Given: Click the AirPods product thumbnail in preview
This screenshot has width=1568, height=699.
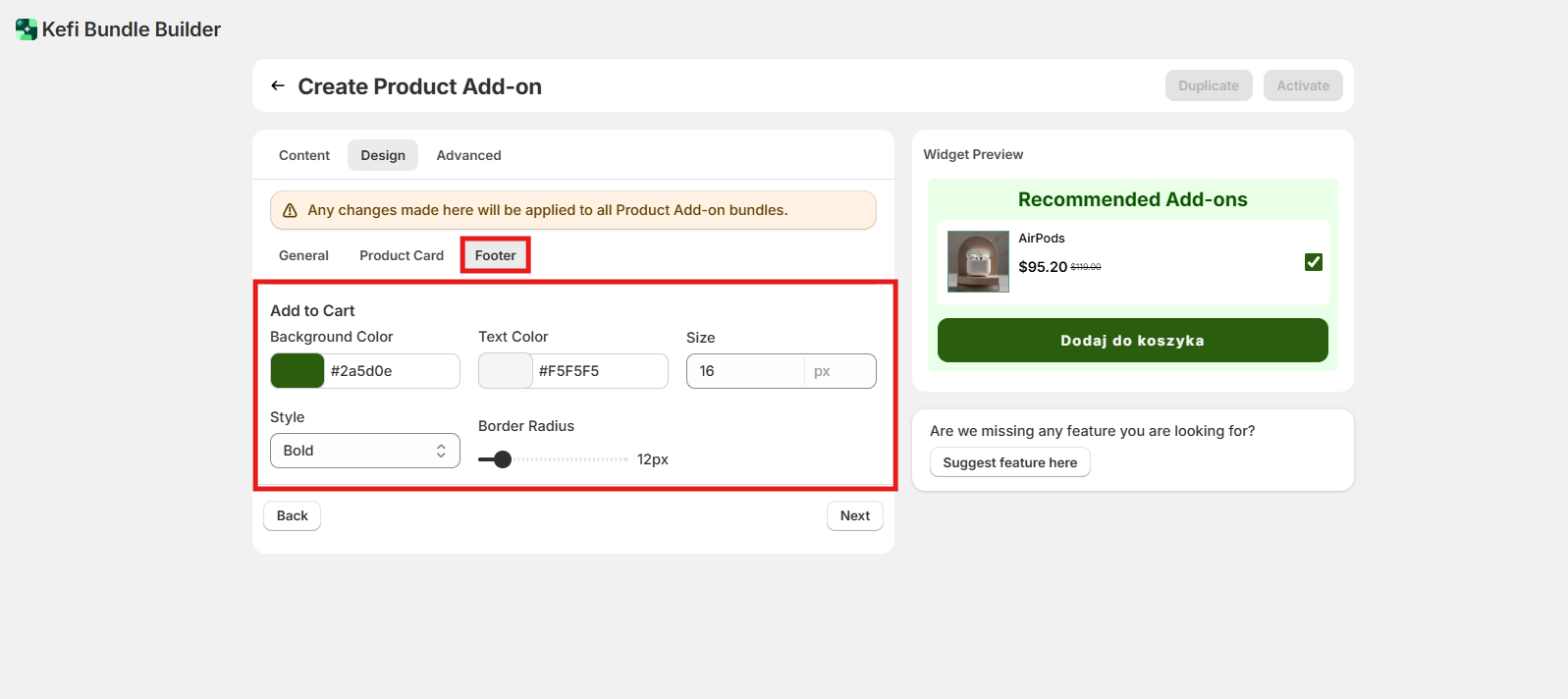Looking at the screenshot, I should point(978,261).
